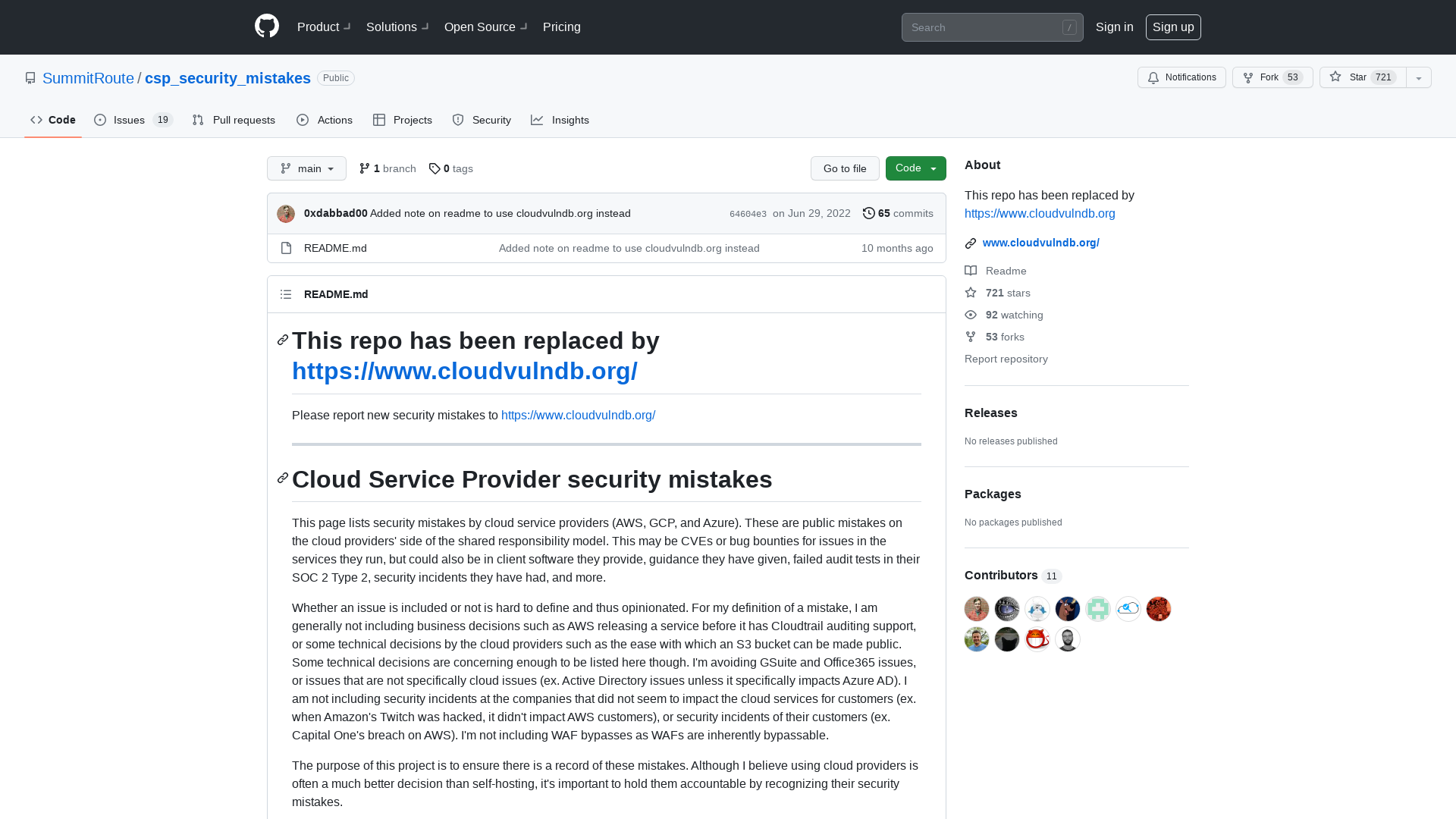This screenshot has width=1456, height=819.
Task: Open the Contributors 11 heading link
Action: click(1012, 576)
